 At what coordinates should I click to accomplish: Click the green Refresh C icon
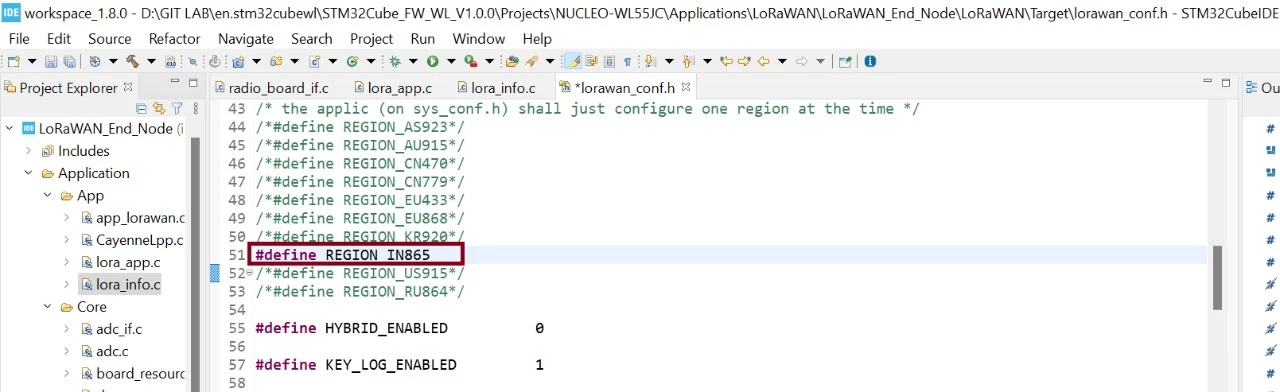(352, 61)
